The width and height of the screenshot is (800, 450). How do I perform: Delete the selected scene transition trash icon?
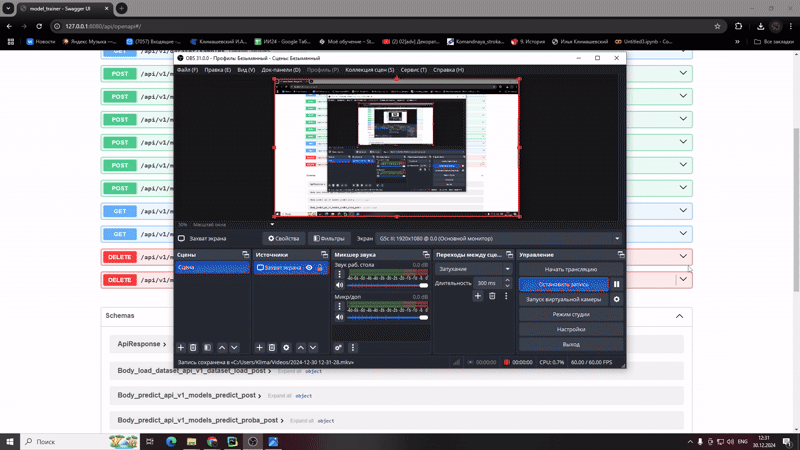[x=492, y=296]
